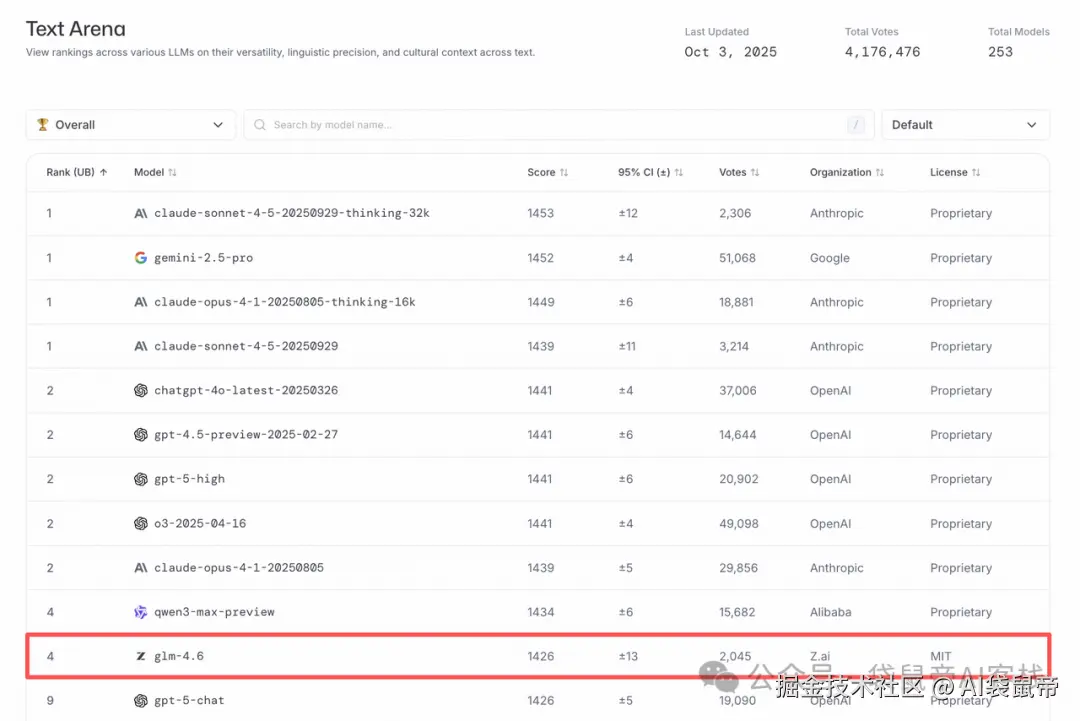This screenshot has width=1080, height=721.
Task: Sort by Votes column header
Action: (x=739, y=172)
